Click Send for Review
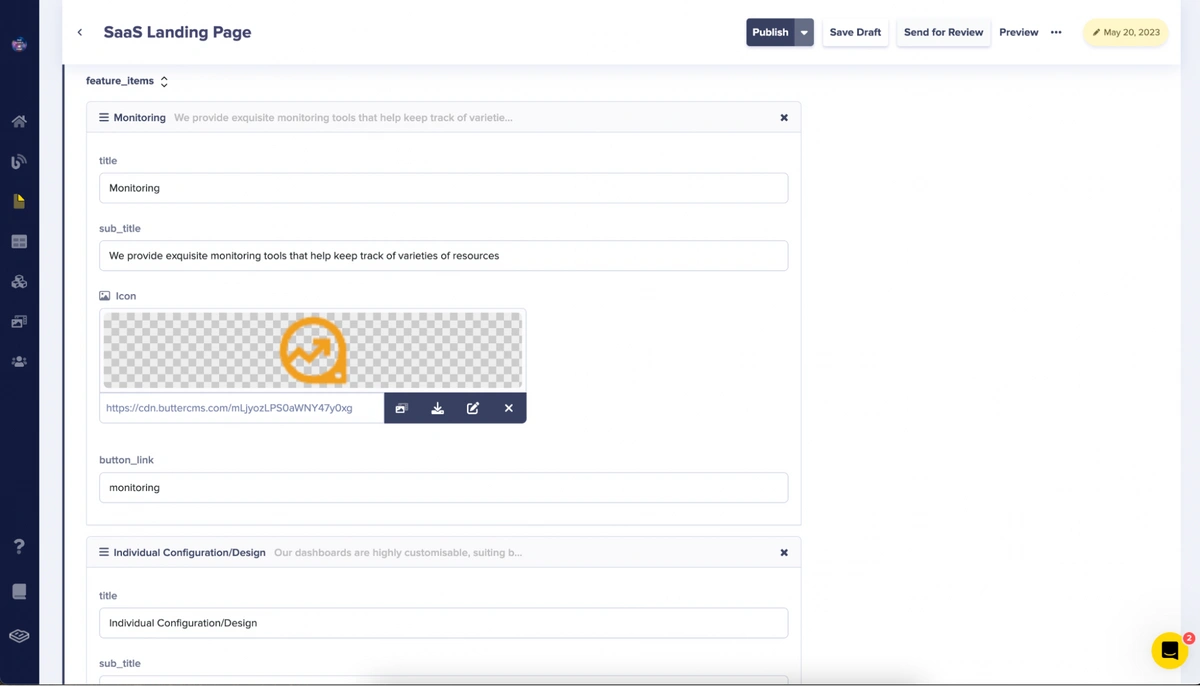 [x=943, y=32]
